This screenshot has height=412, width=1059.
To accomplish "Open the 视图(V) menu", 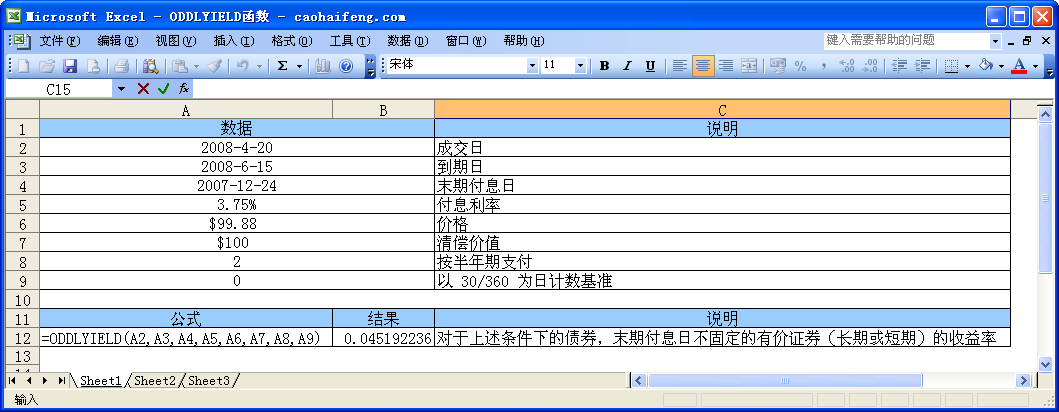I will [176, 41].
